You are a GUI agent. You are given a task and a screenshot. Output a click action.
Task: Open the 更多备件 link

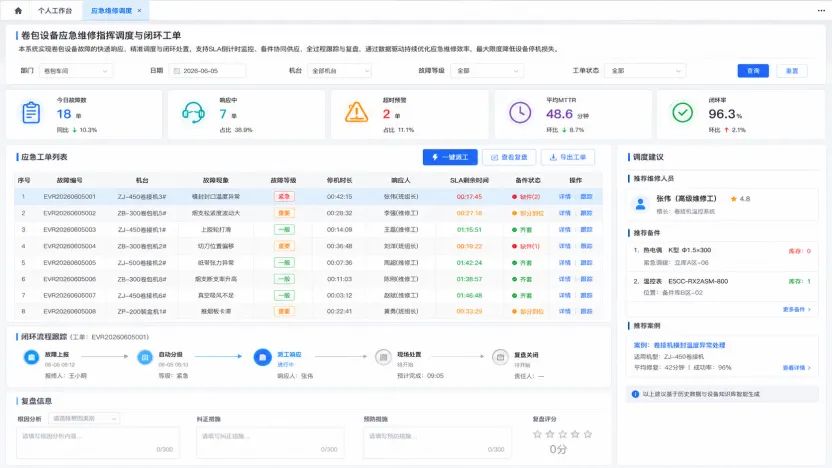[x=796, y=309]
